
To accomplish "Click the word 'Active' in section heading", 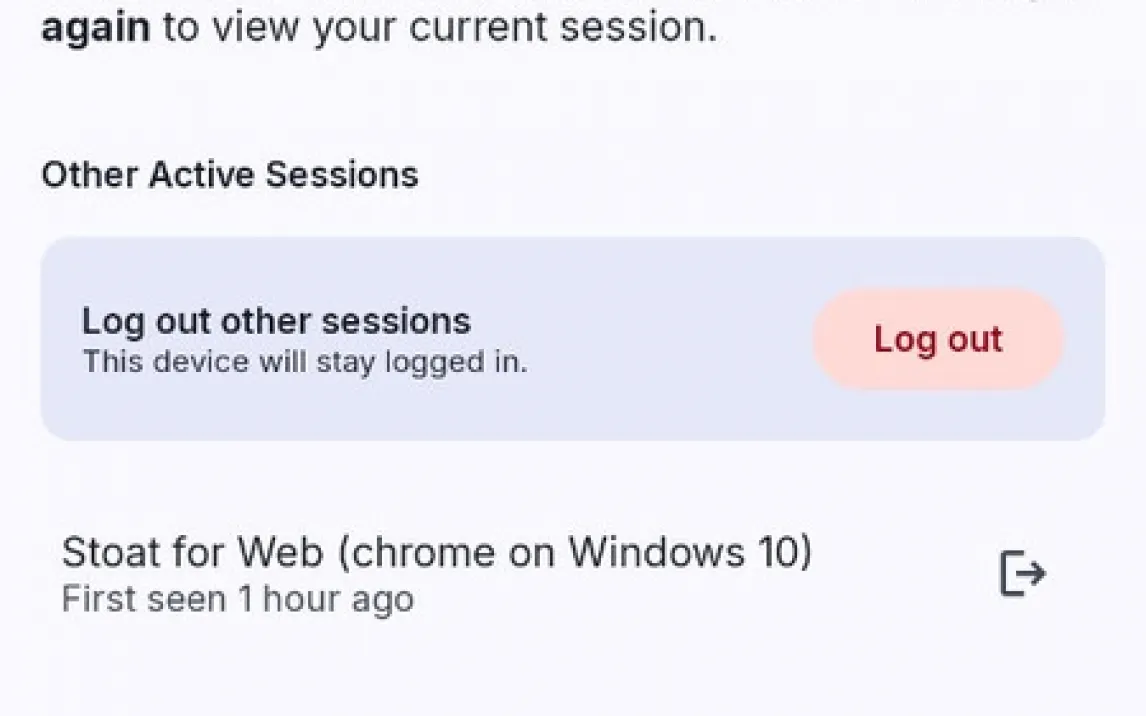I will pyautogui.click(x=202, y=175).
